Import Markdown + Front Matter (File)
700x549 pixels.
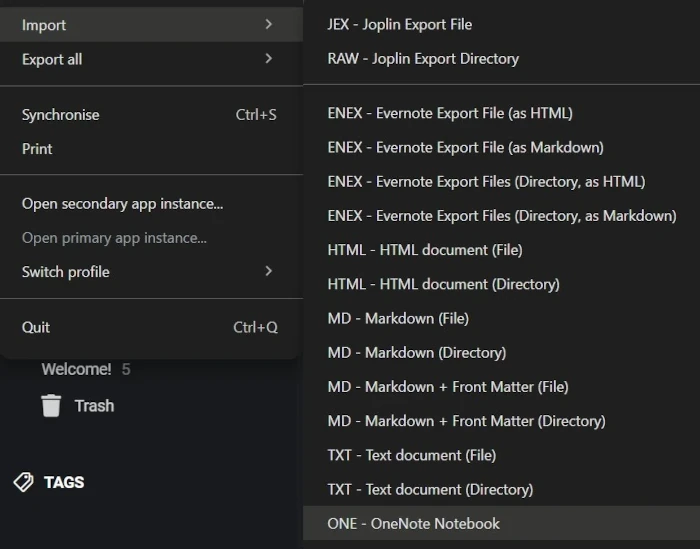coord(501,387)
